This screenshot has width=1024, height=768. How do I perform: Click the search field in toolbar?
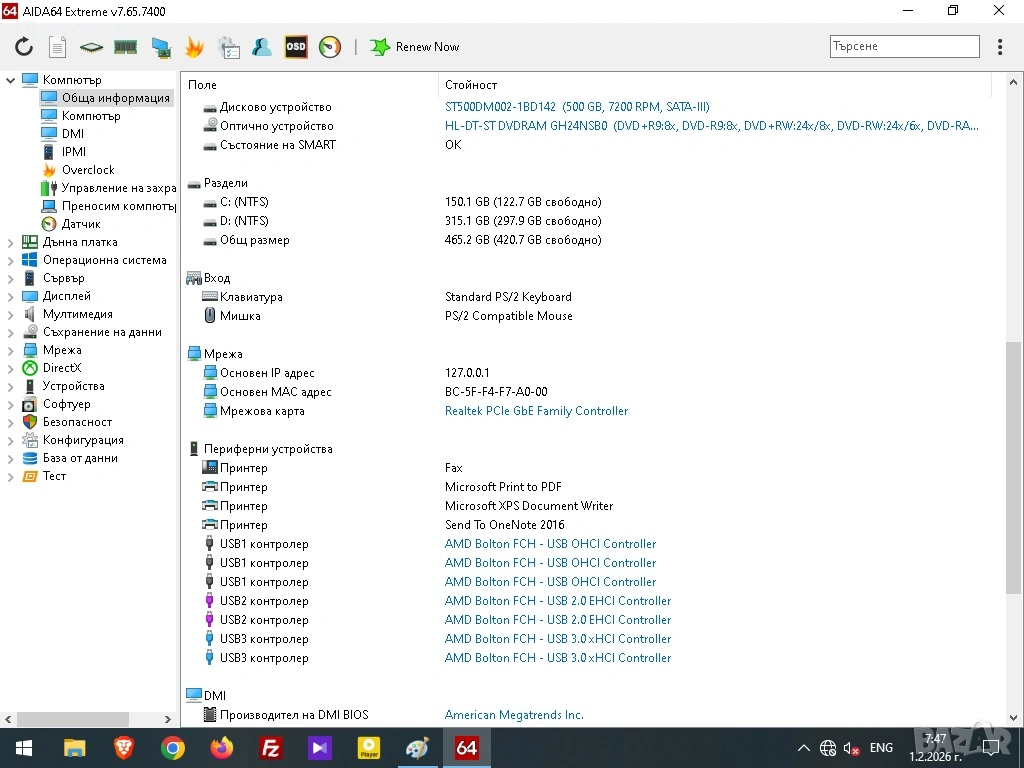[x=904, y=46]
